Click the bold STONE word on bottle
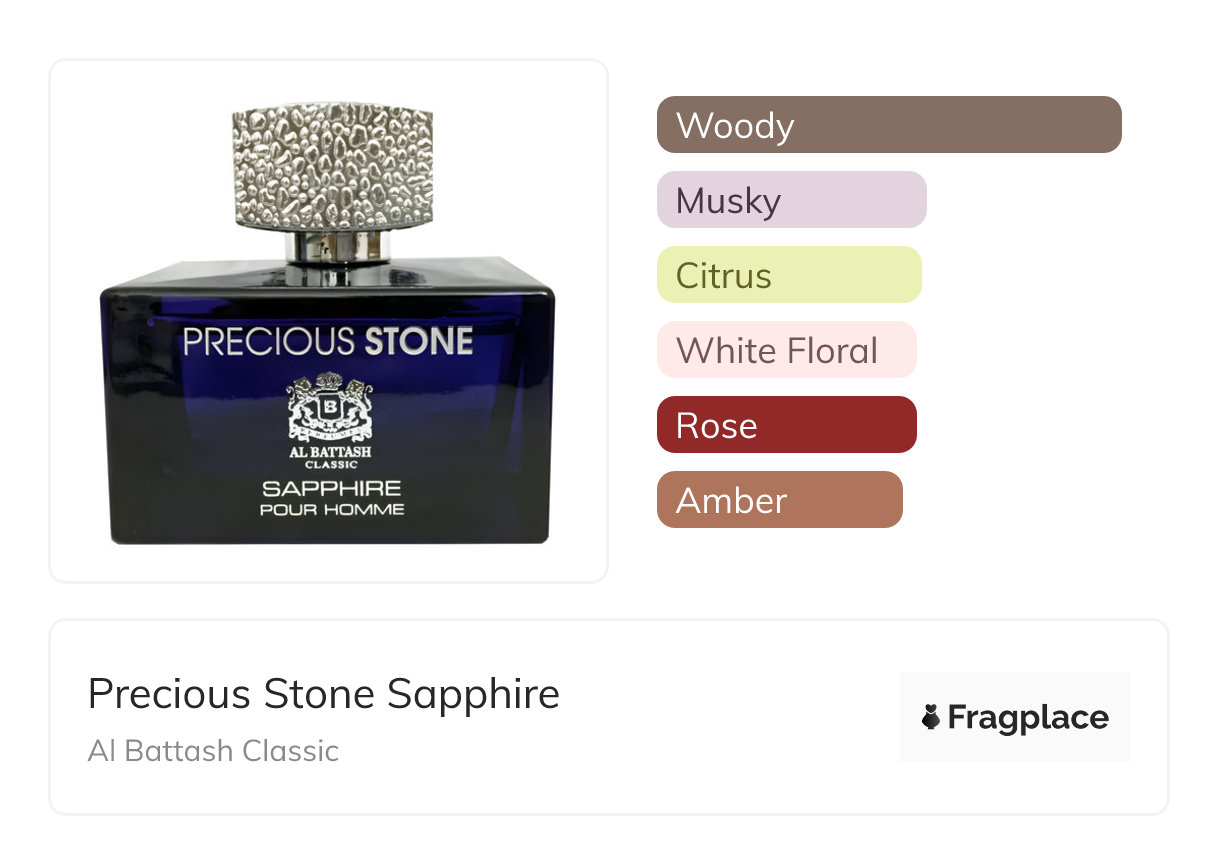Viewport: 1218px width, 864px height. [x=418, y=342]
